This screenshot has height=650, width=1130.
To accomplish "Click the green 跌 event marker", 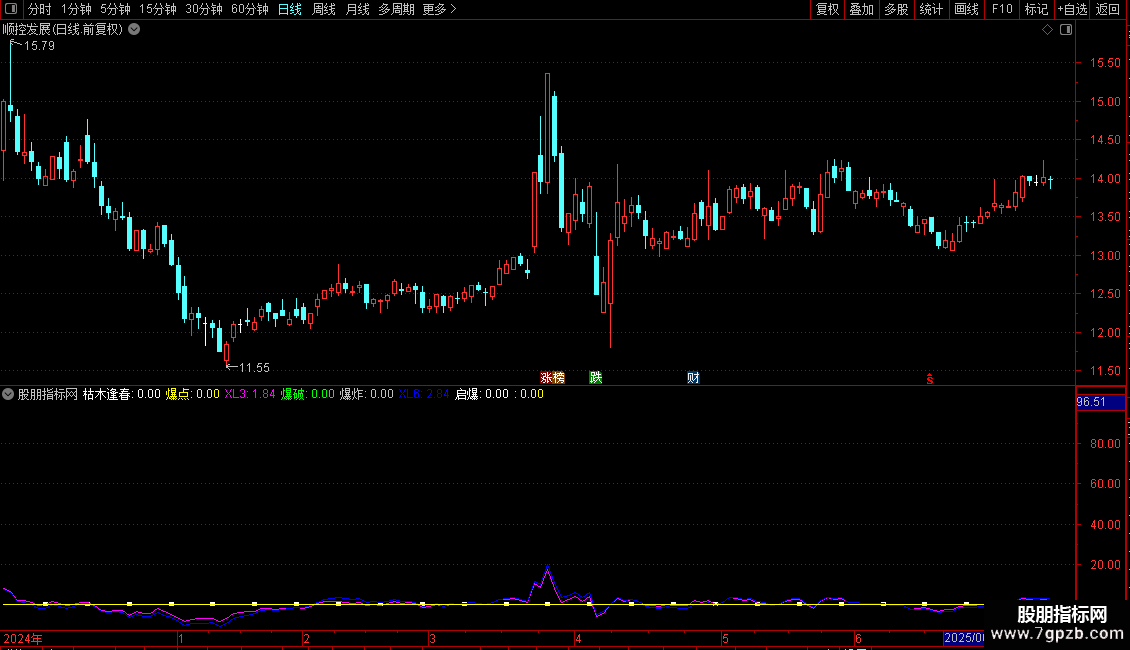I will [x=595, y=378].
